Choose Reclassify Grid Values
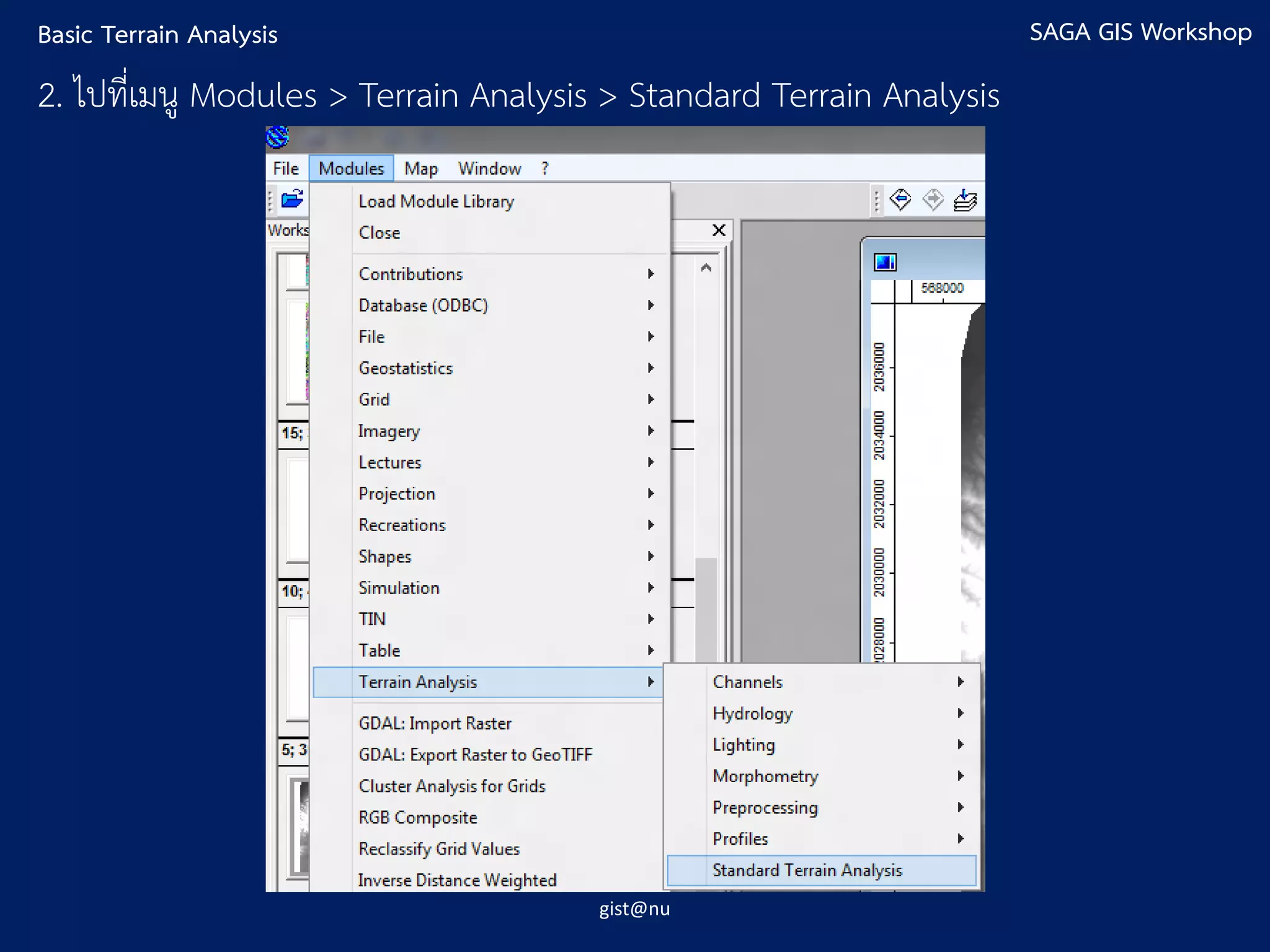This screenshot has height=952, width=1270. (489, 849)
